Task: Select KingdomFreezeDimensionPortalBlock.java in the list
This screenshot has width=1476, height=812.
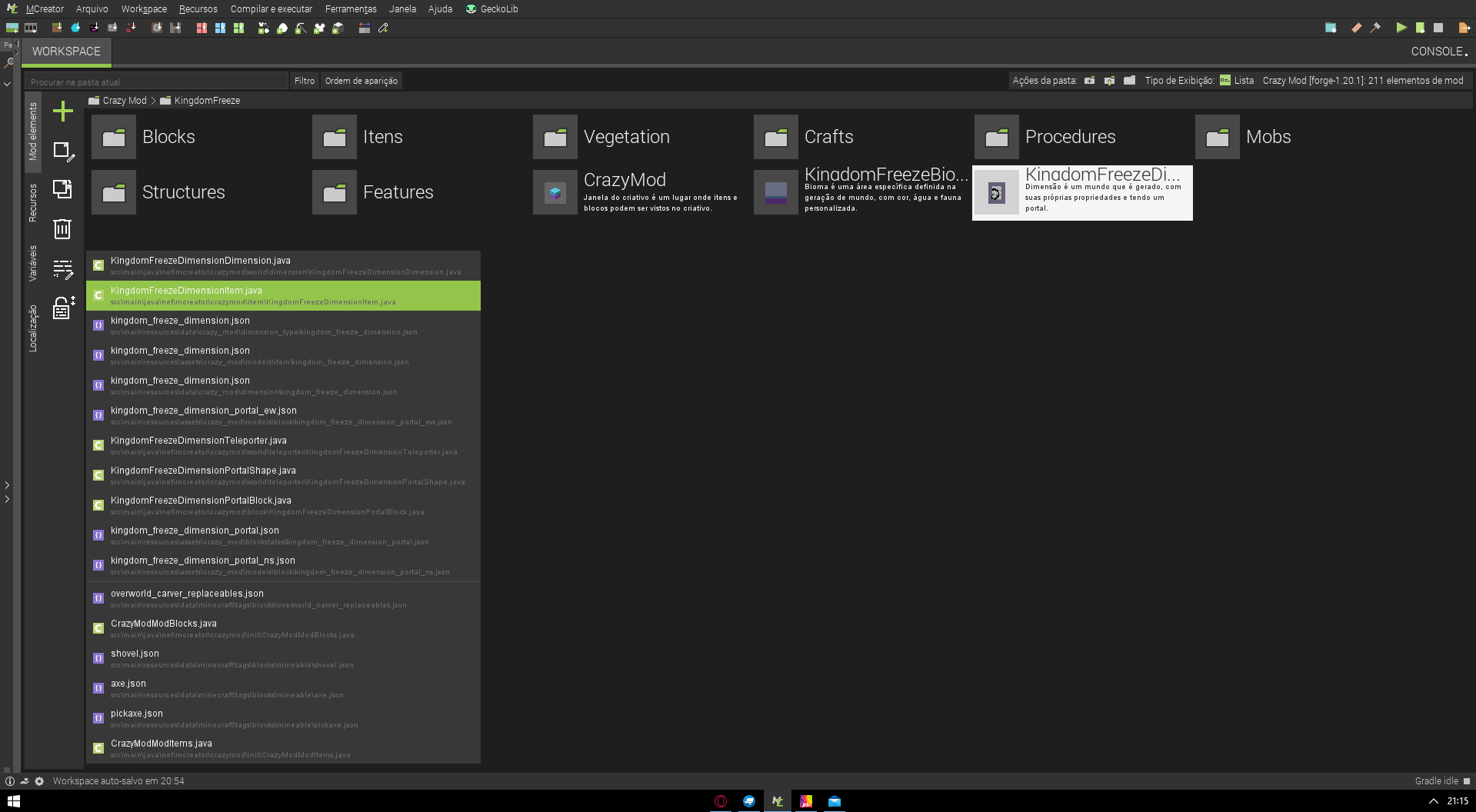Action: tap(283, 505)
